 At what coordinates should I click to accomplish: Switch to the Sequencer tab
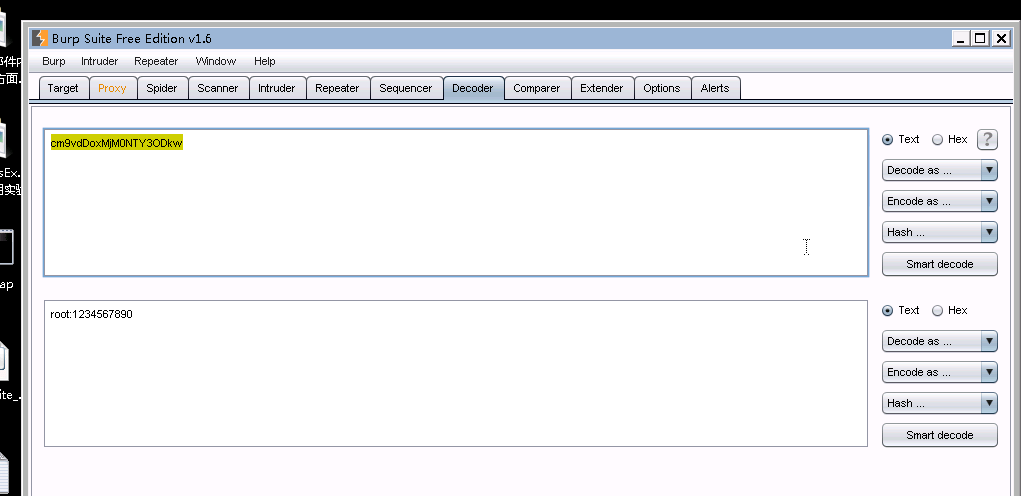(x=406, y=88)
